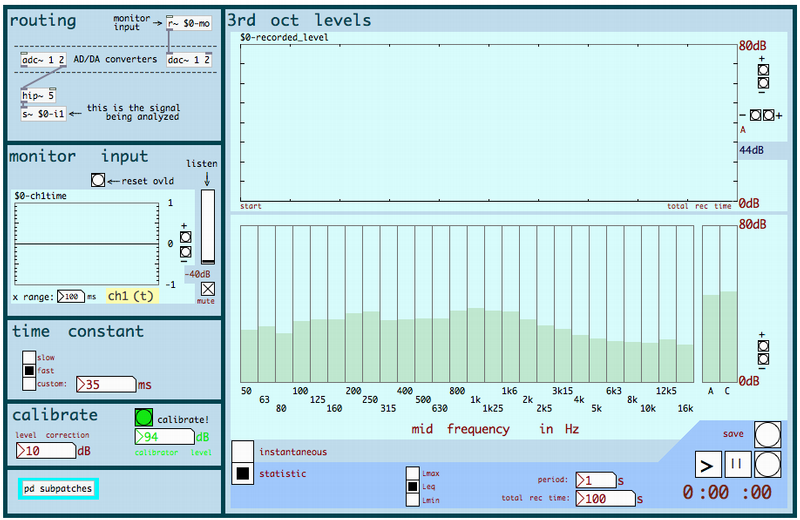Open the pd subpatches object
800x520 pixels.
coord(58,488)
